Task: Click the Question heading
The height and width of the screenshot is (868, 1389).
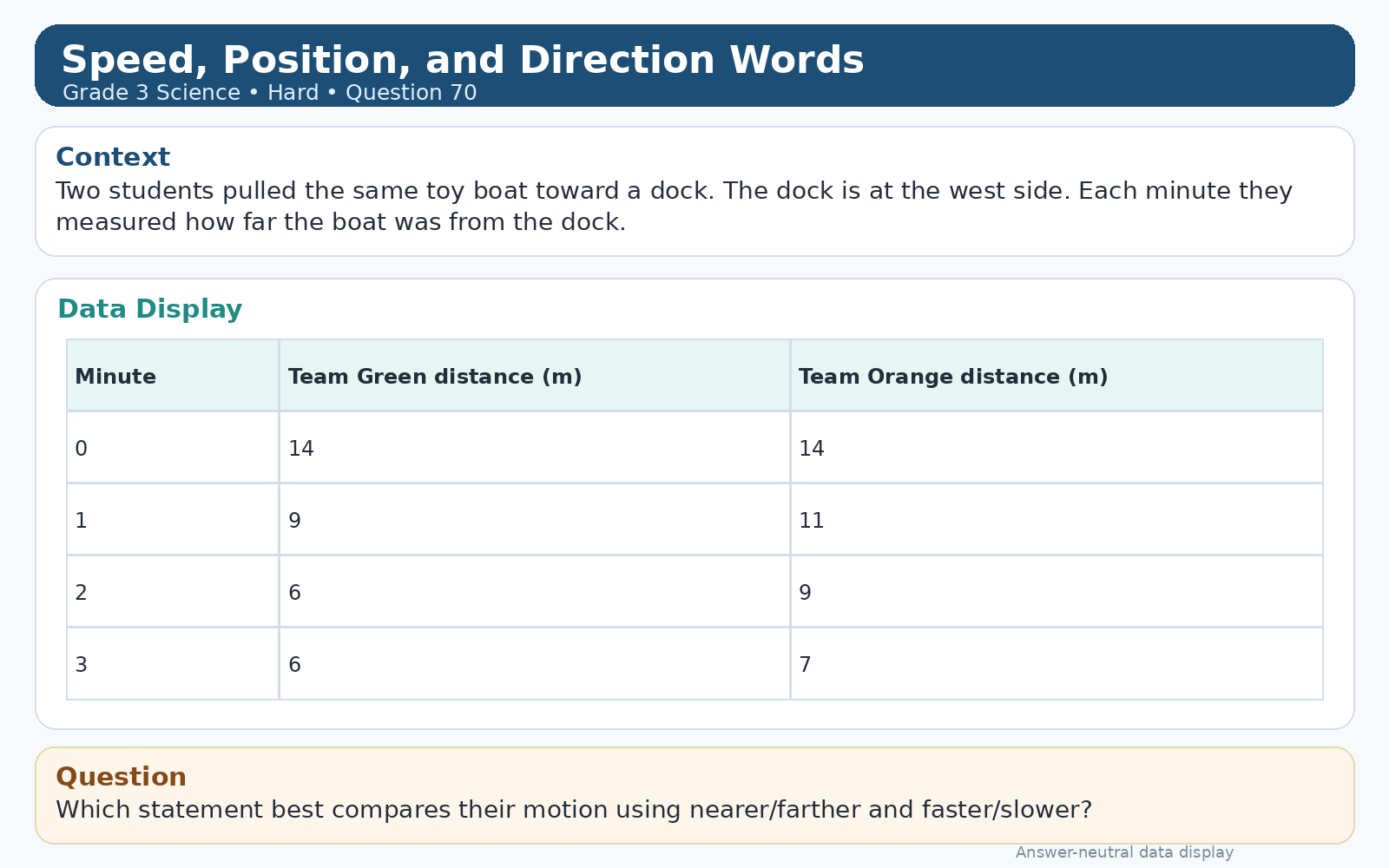Action: [x=121, y=777]
